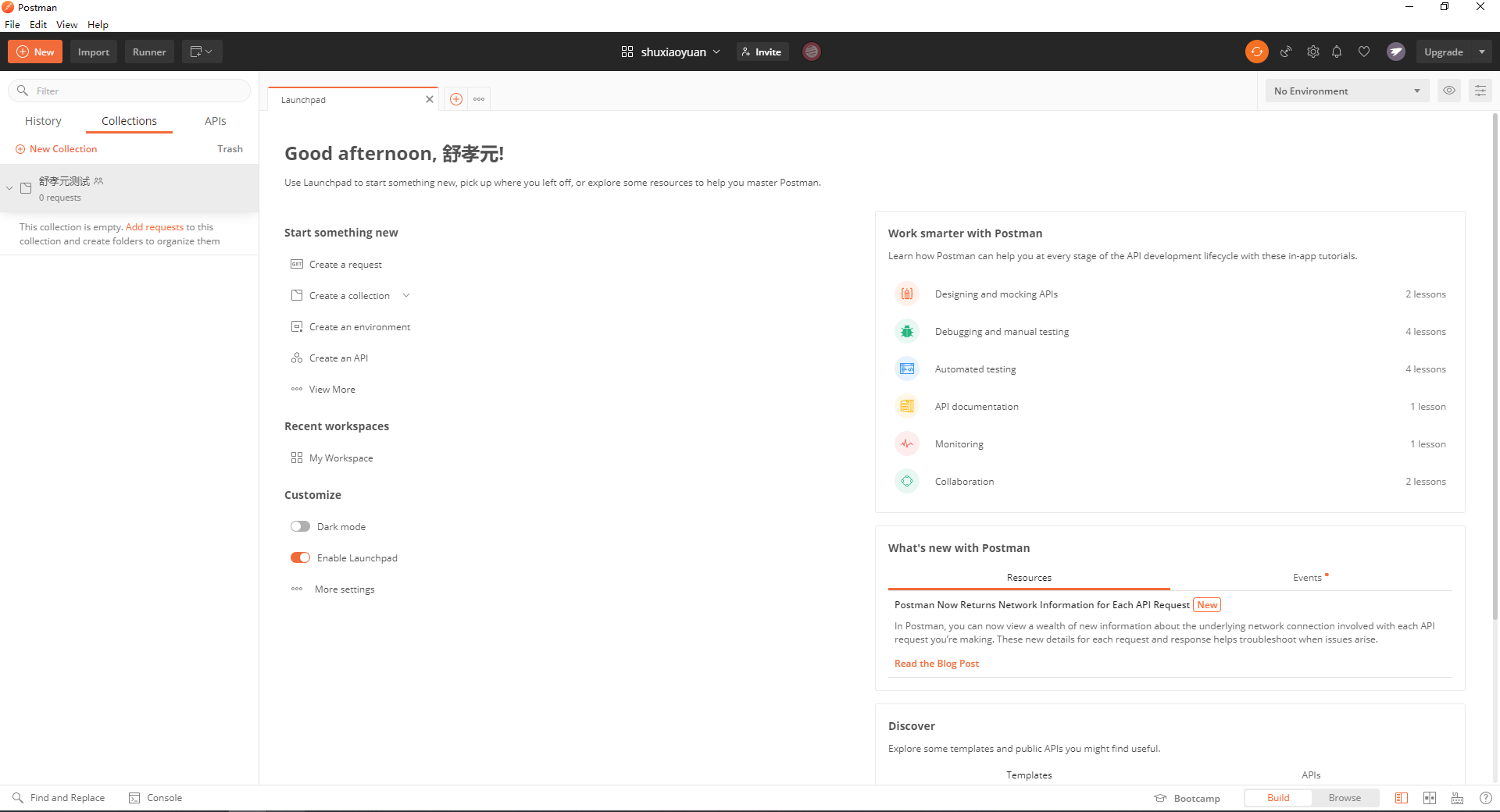This screenshot has width=1500, height=812.
Task: Close the Launchpad tab
Action: click(429, 99)
